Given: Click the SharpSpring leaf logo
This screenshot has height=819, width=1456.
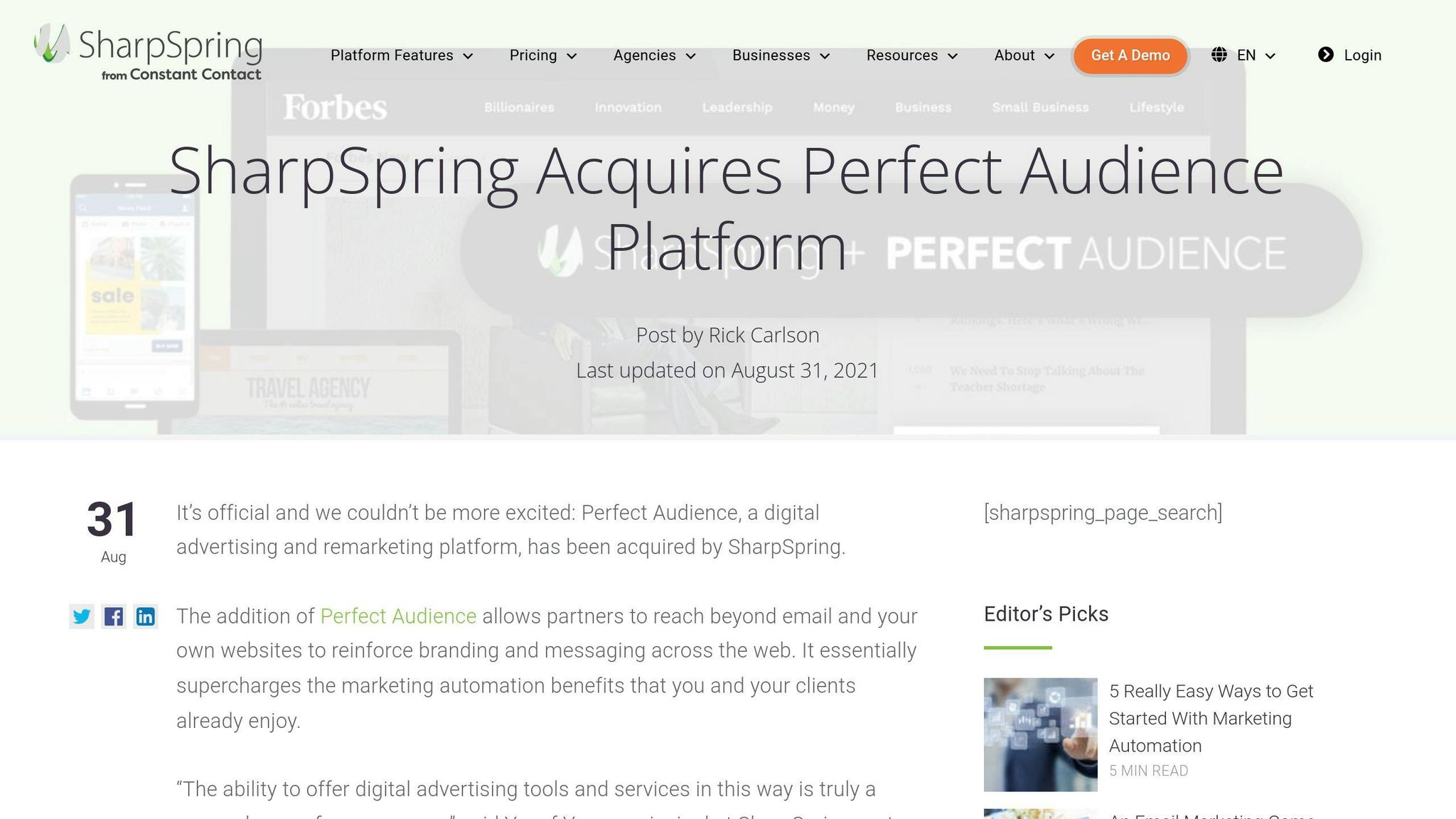Looking at the screenshot, I should click(x=52, y=43).
